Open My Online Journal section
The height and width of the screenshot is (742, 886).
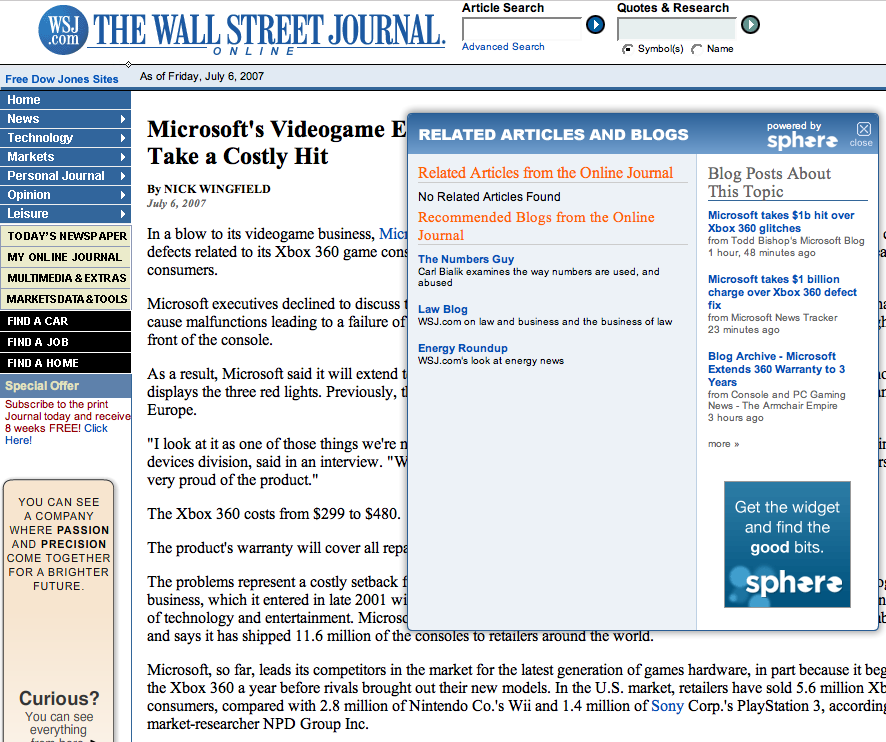[66, 257]
